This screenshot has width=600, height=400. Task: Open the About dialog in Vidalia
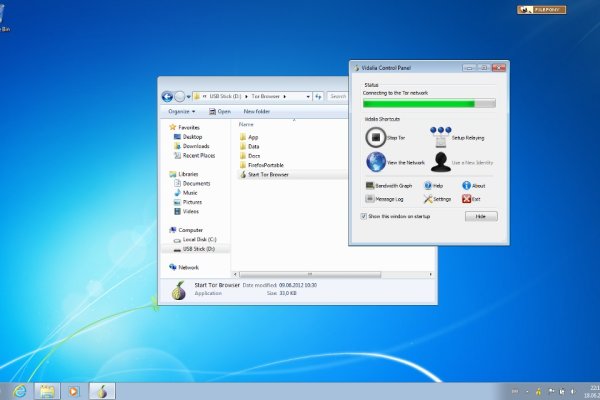(466, 186)
